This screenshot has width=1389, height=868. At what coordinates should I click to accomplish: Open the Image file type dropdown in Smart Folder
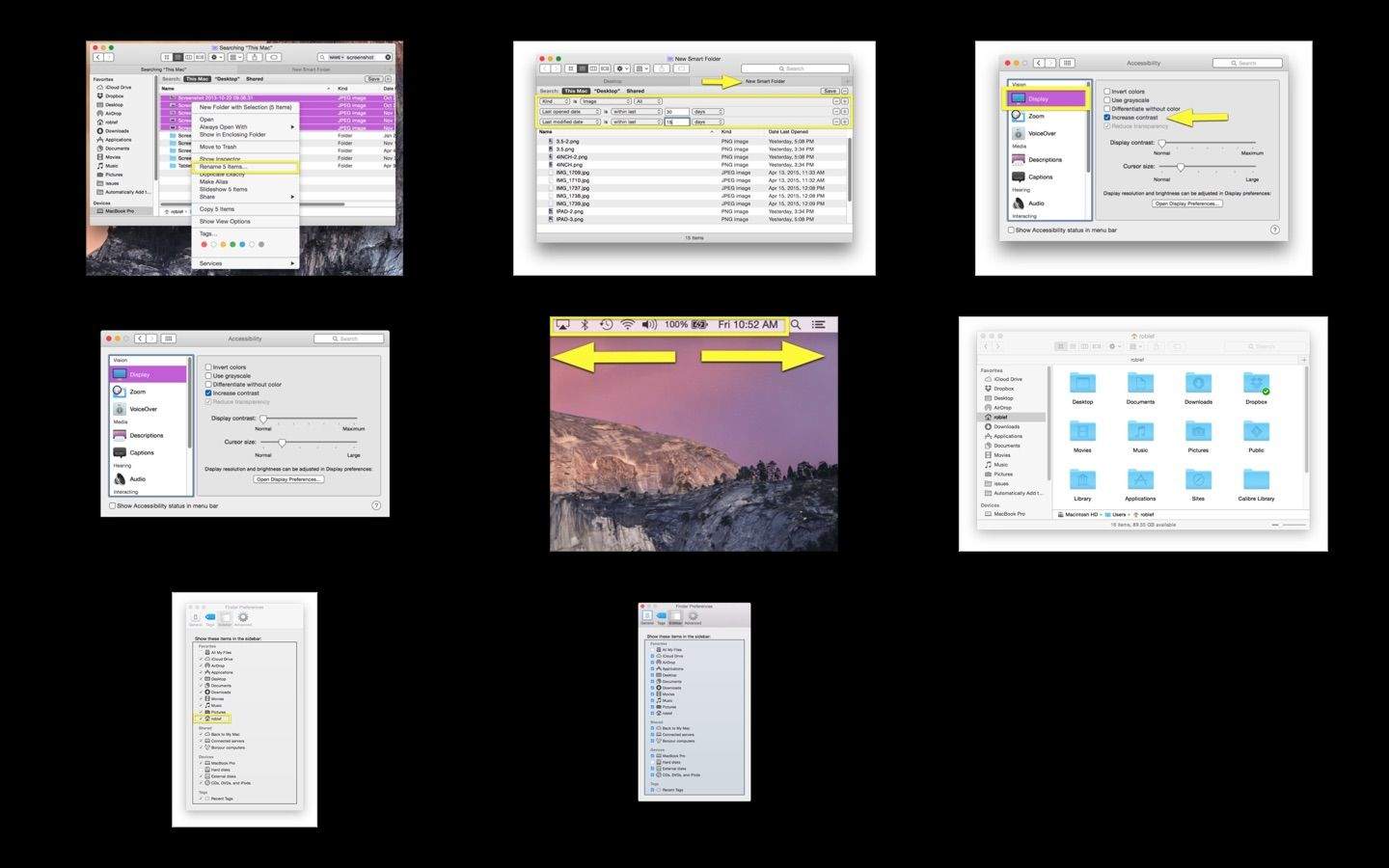pyautogui.click(x=605, y=101)
